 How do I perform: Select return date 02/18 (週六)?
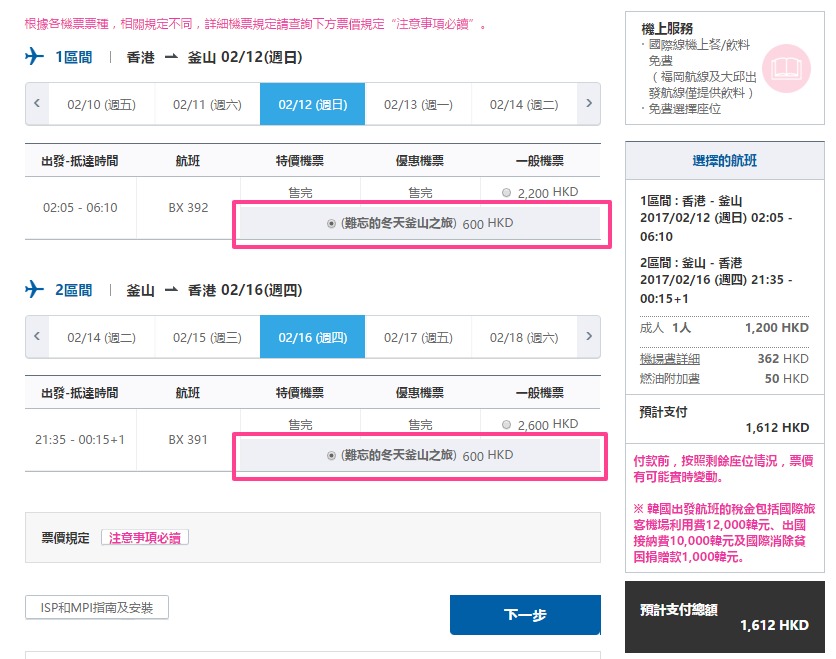click(524, 337)
